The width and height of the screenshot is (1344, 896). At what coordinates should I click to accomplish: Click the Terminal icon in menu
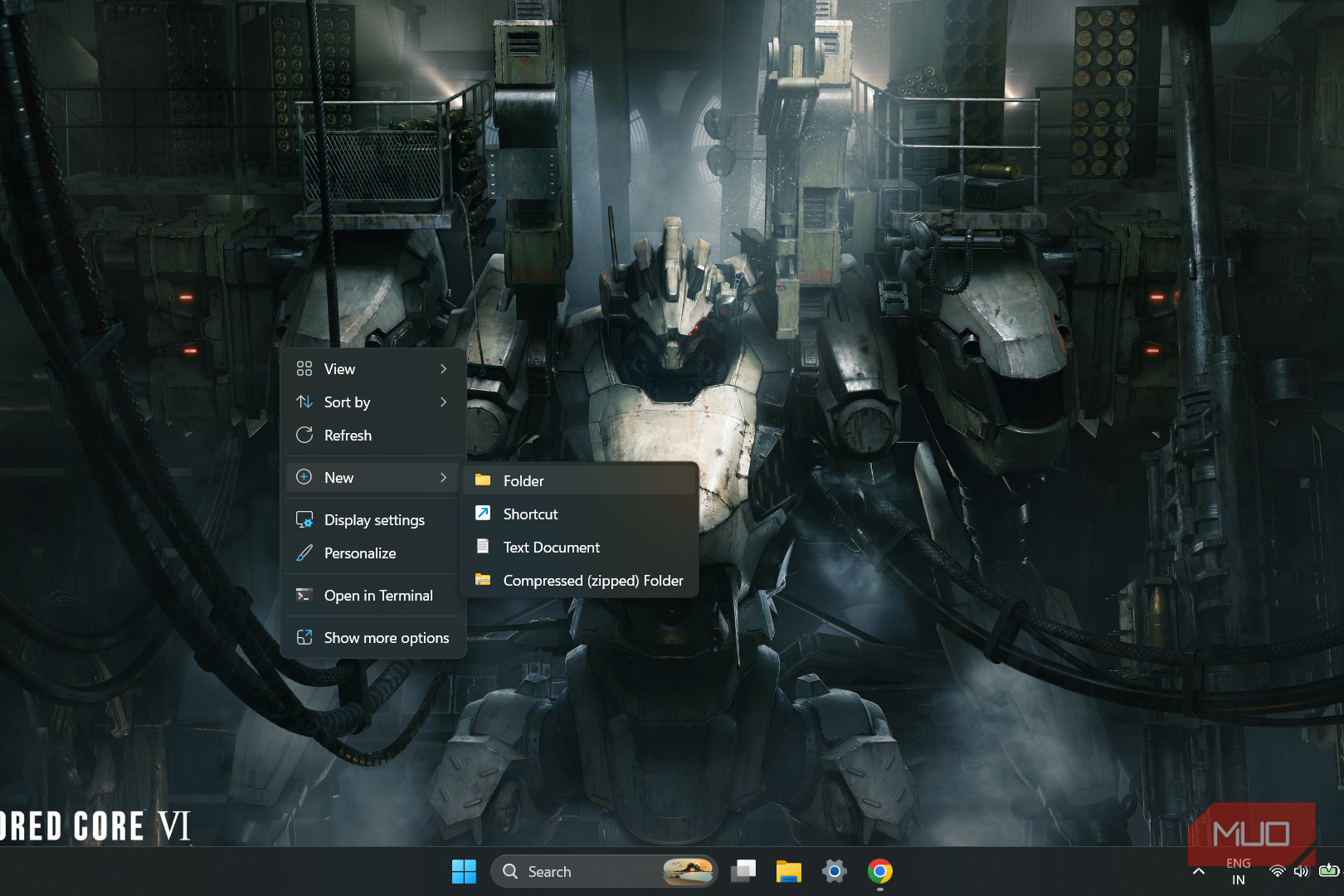(x=304, y=596)
